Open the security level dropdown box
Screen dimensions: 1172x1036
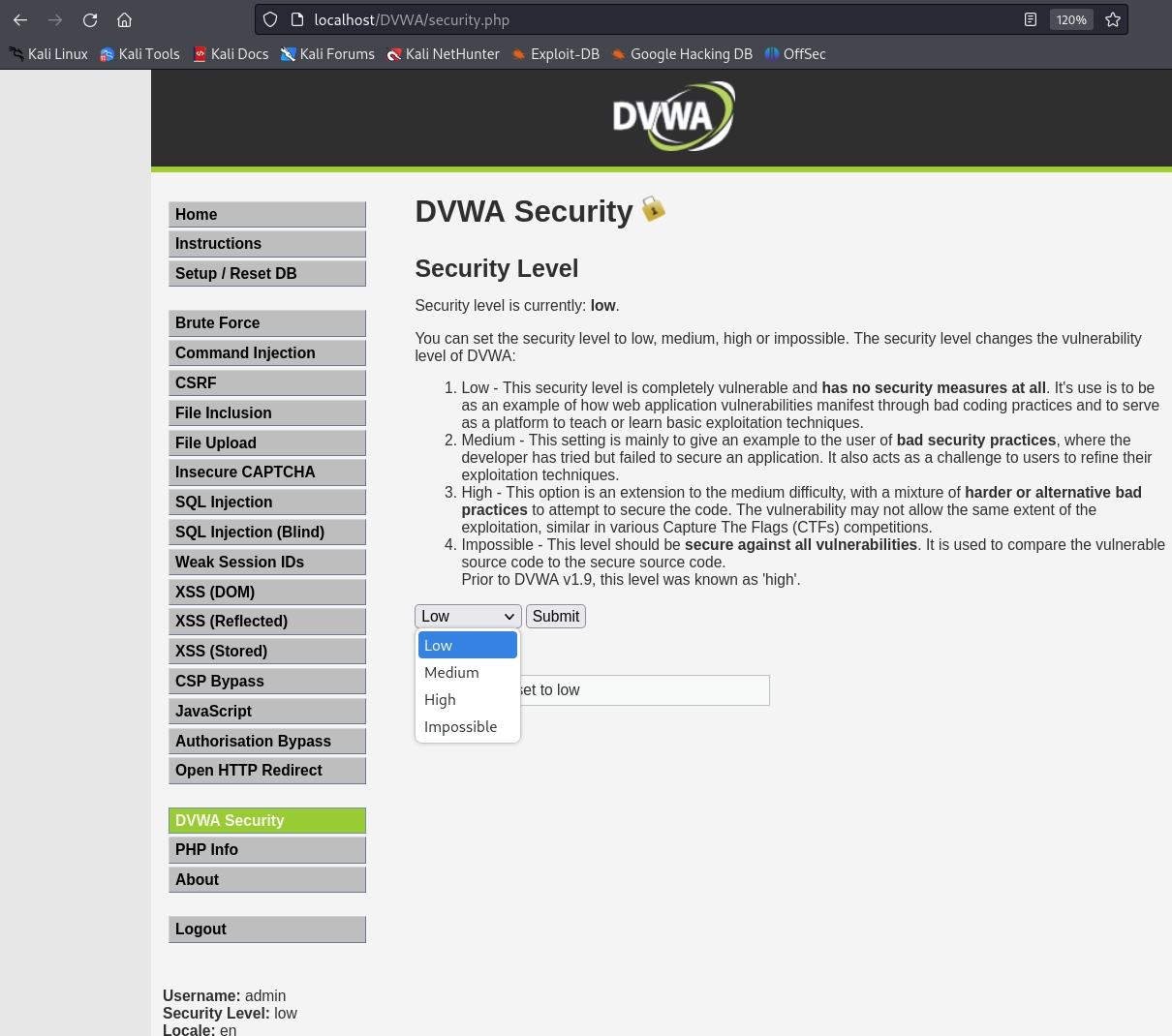click(468, 617)
